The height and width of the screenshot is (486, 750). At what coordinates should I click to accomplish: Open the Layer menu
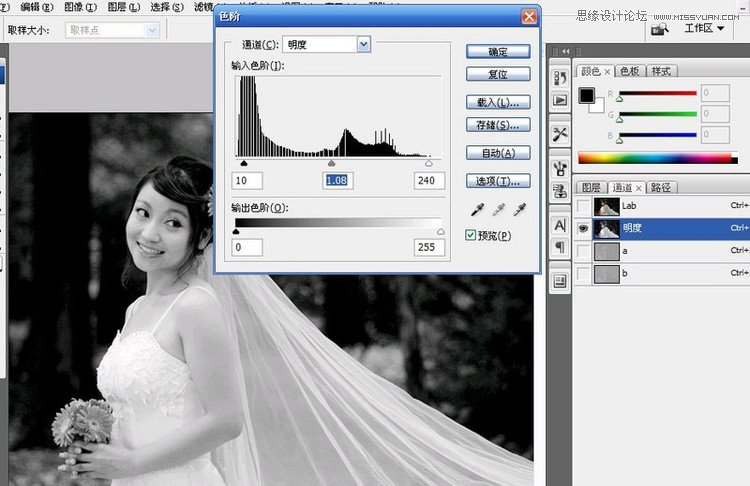pos(123,7)
